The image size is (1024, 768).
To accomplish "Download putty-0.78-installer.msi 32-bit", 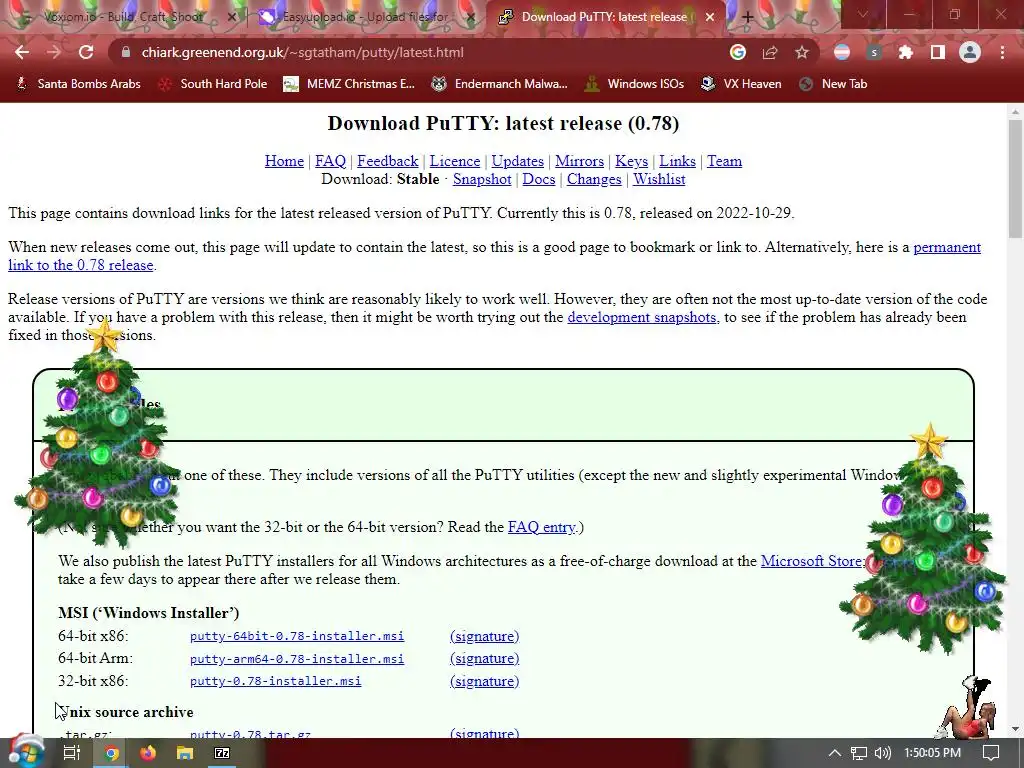I will click(x=276, y=681).
